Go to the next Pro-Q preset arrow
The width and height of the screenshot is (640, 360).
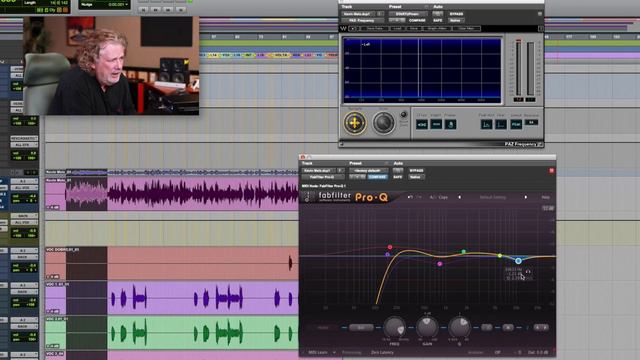click(525, 198)
